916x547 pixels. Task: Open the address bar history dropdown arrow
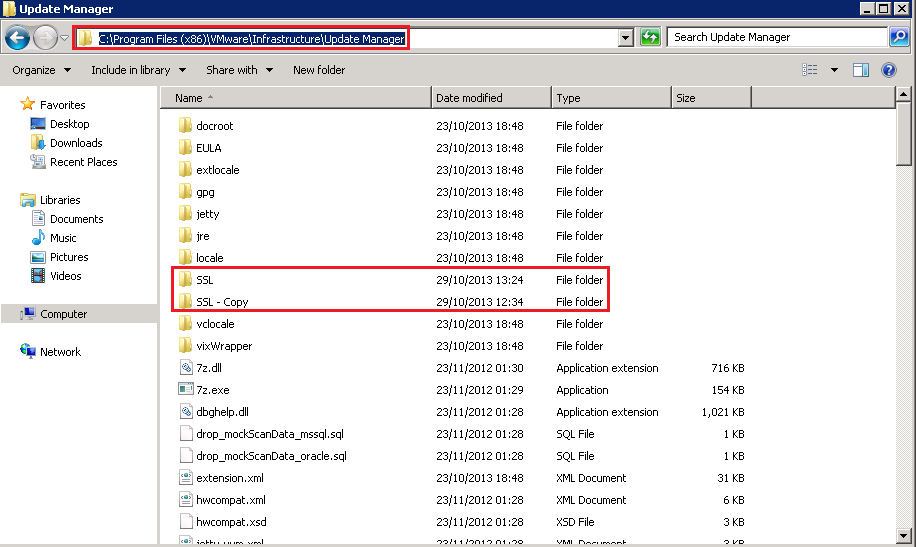coord(626,38)
